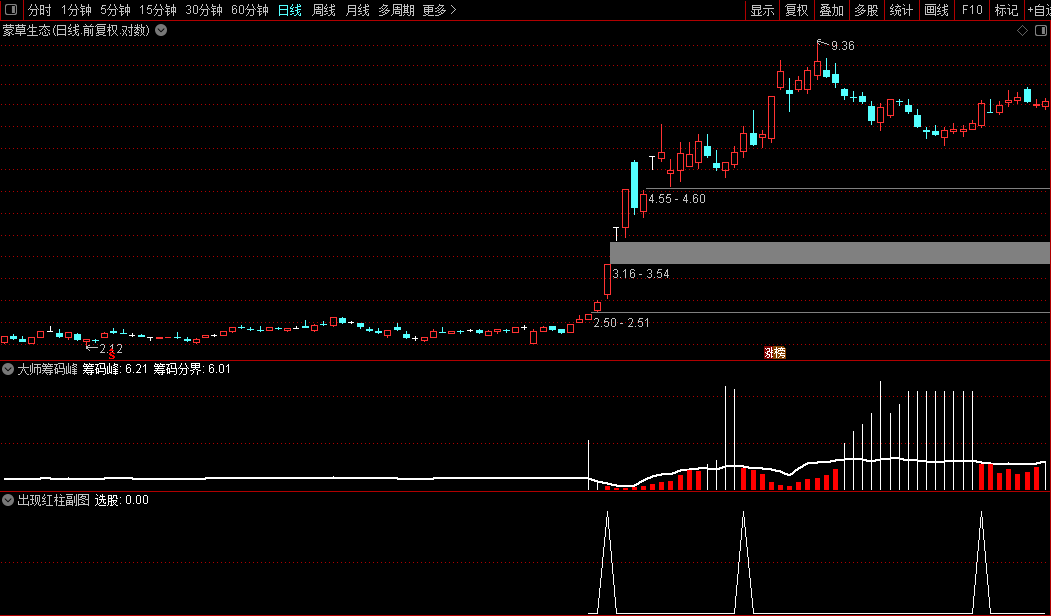Viewport: 1051px width, 616px height.
Task: Select the 5分钟 period
Action: (x=115, y=10)
